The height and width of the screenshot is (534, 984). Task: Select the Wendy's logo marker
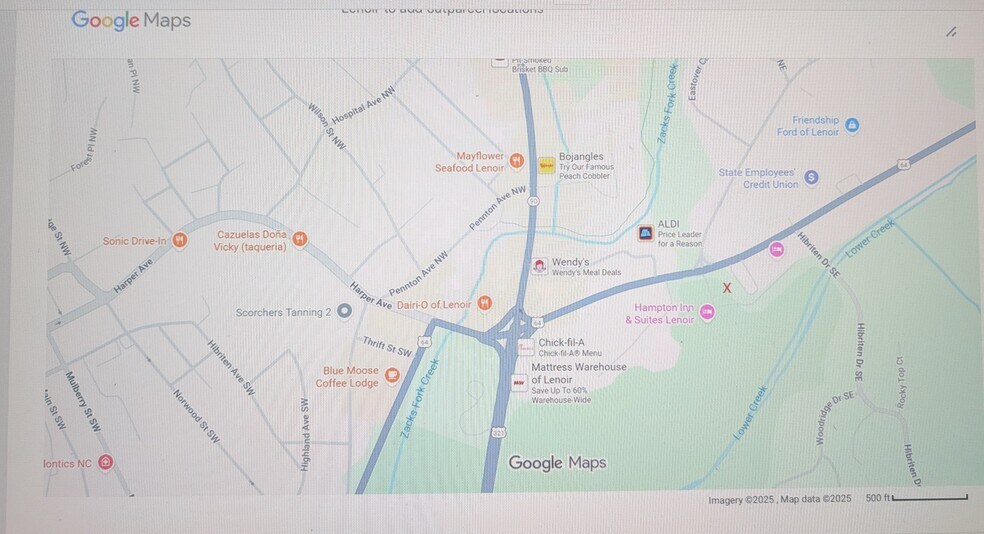539,266
